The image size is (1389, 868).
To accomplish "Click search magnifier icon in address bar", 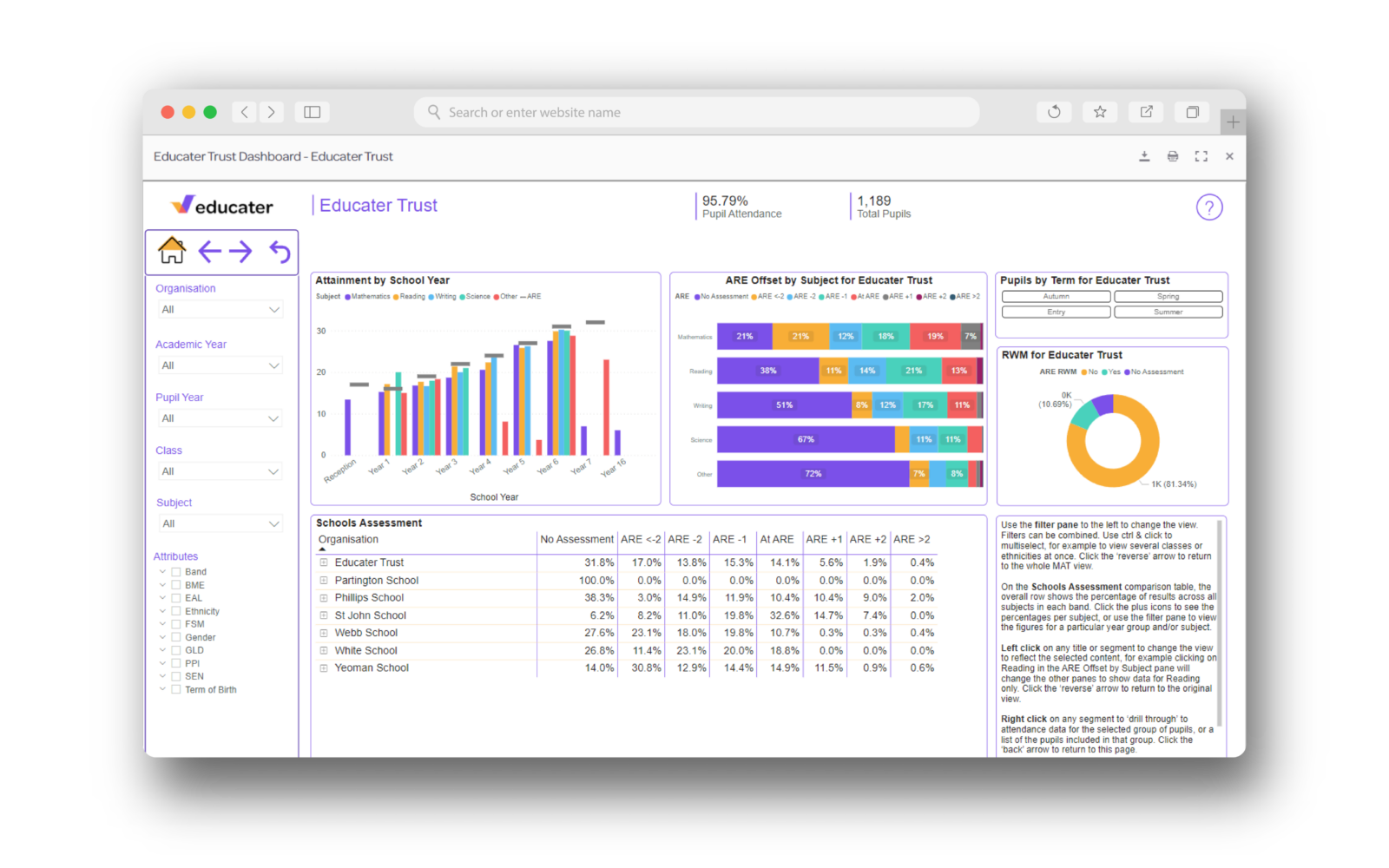I will [434, 112].
